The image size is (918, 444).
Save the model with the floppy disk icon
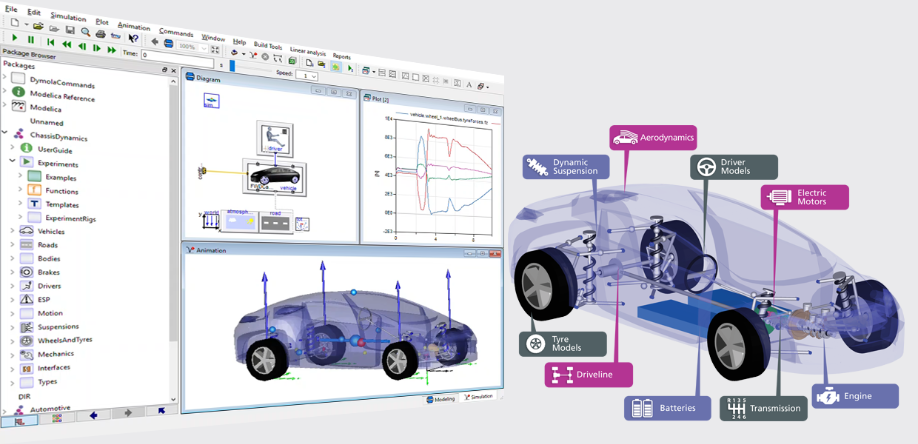[70, 30]
